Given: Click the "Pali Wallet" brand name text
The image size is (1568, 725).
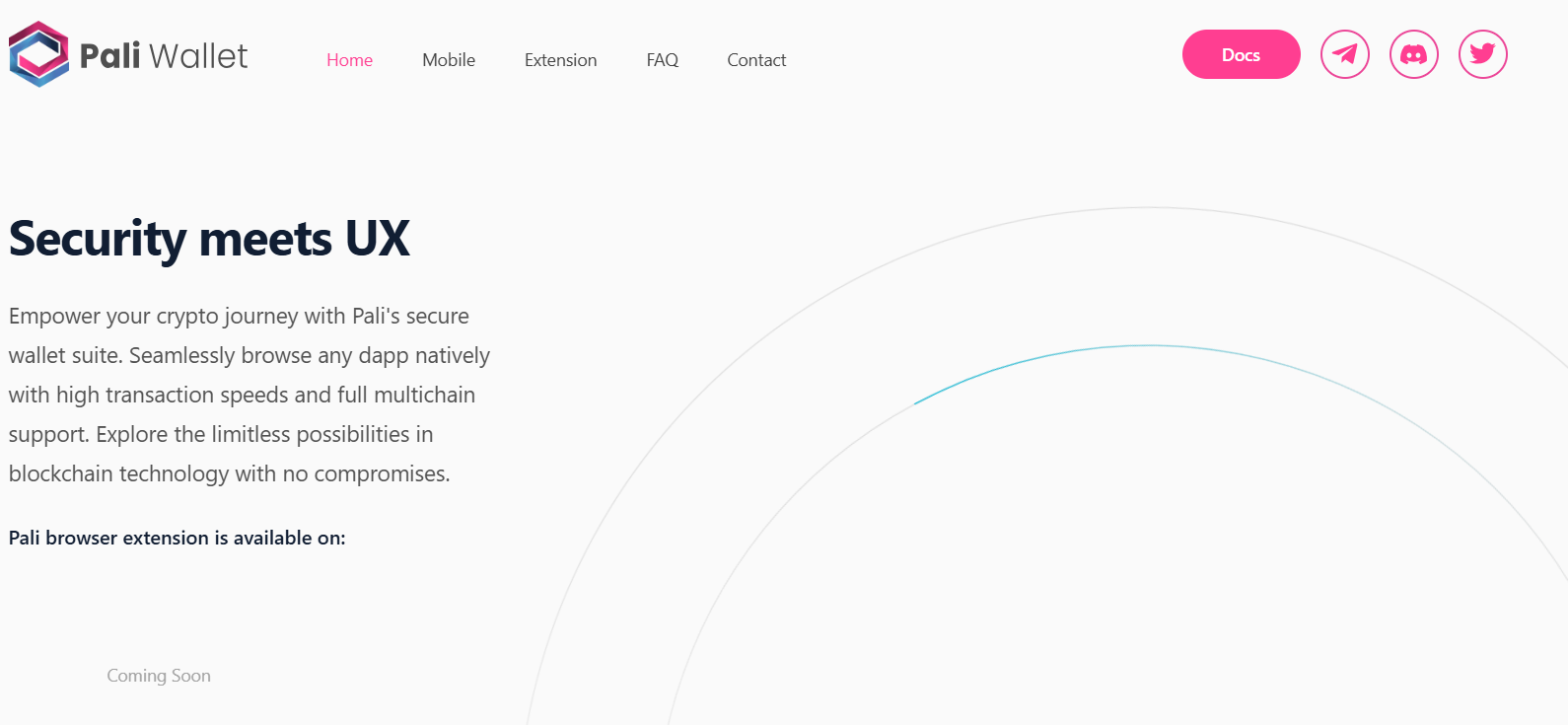Looking at the screenshot, I should (164, 56).
